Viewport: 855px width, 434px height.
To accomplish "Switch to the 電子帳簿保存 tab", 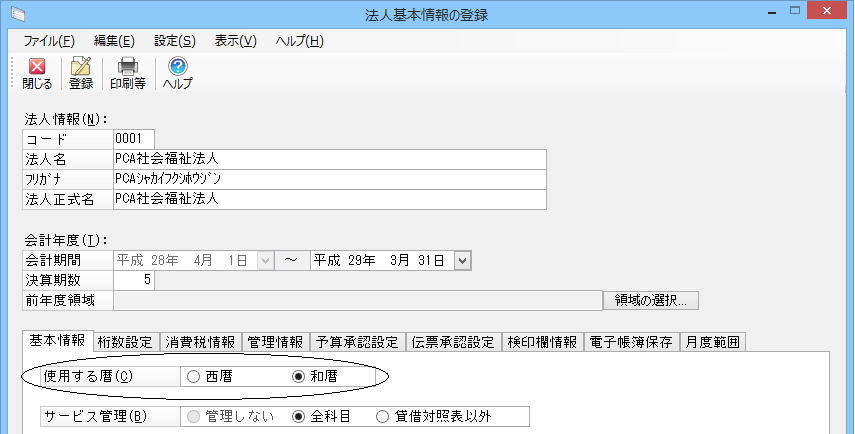I will click(x=632, y=342).
